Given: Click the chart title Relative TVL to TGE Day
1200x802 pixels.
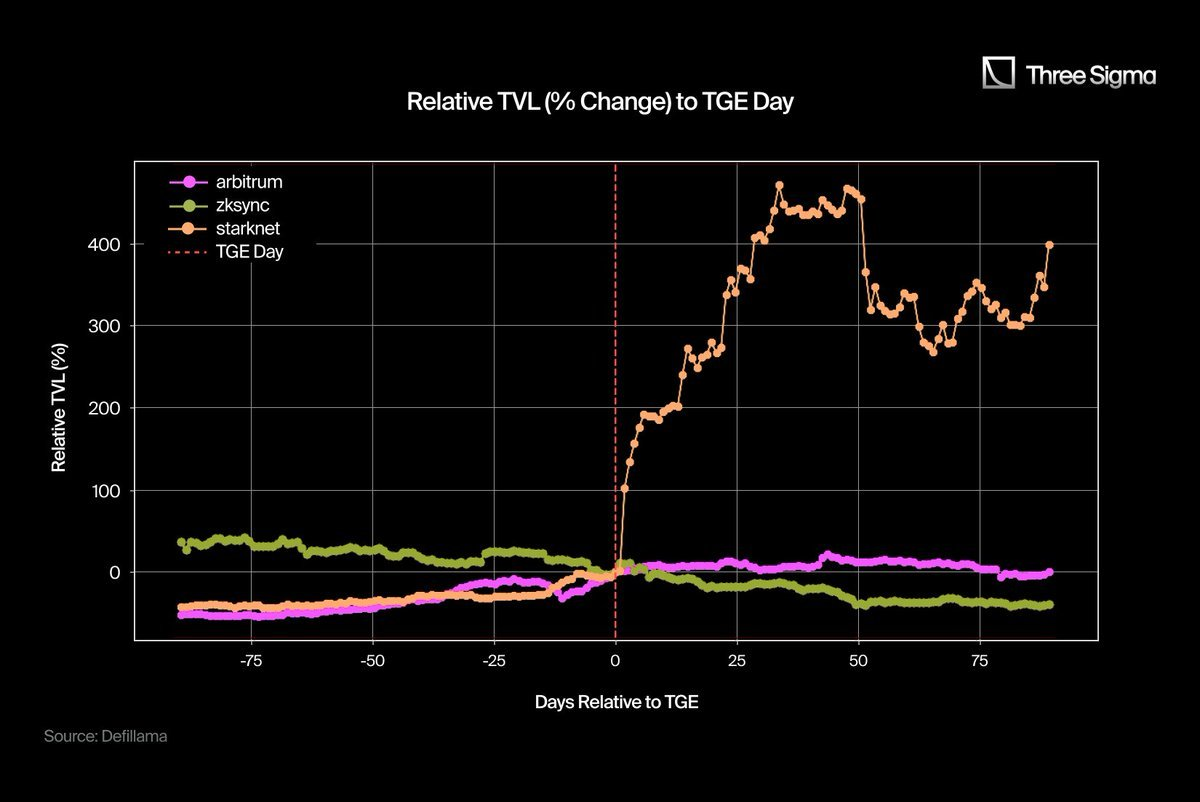Looking at the screenshot, I should 600,103.
